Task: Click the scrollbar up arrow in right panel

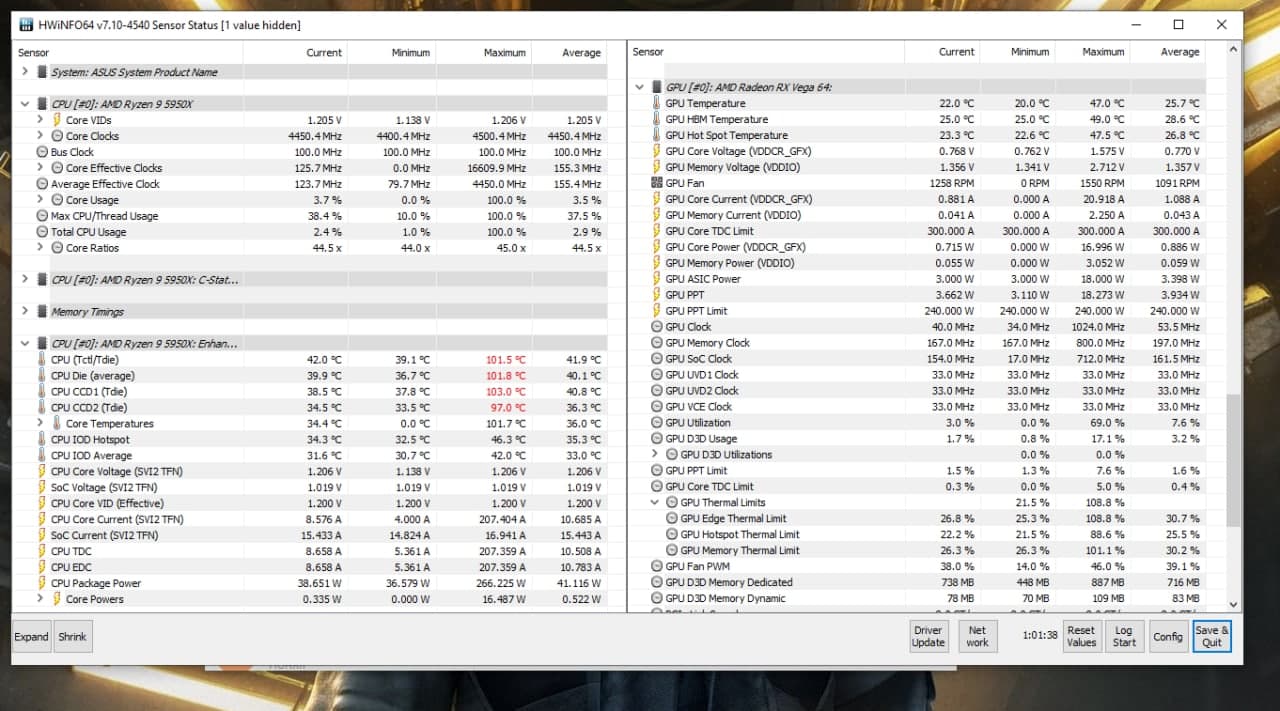Action: [x=1233, y=49]
